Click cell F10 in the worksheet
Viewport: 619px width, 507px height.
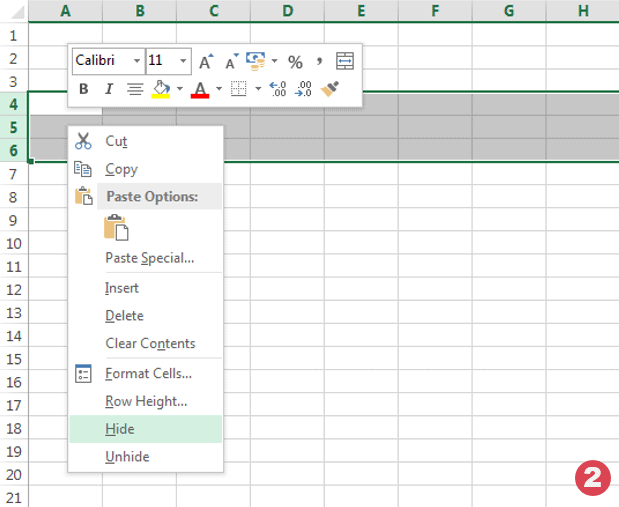click(x=435, y=243)
